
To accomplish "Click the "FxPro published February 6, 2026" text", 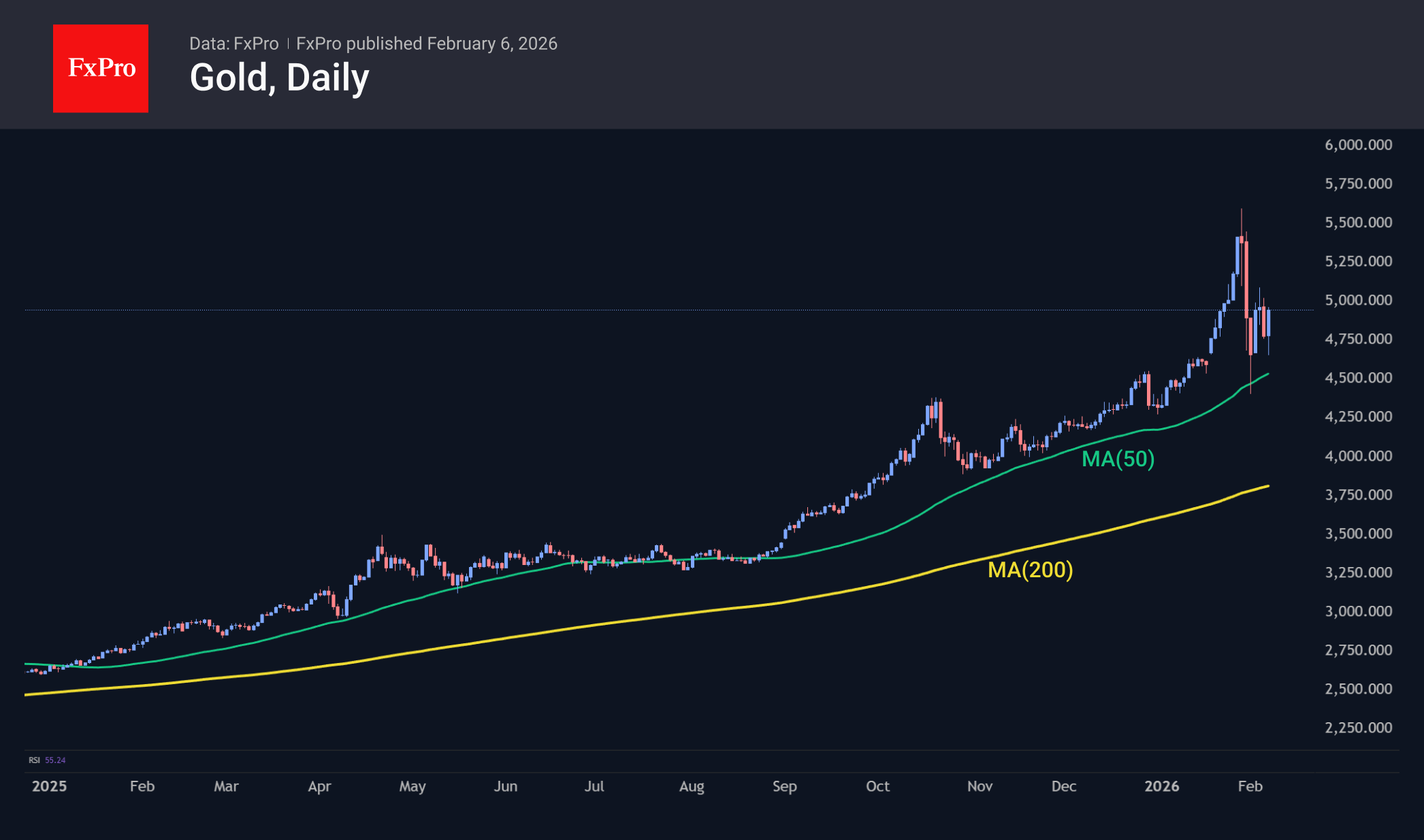I will [427, 44].
